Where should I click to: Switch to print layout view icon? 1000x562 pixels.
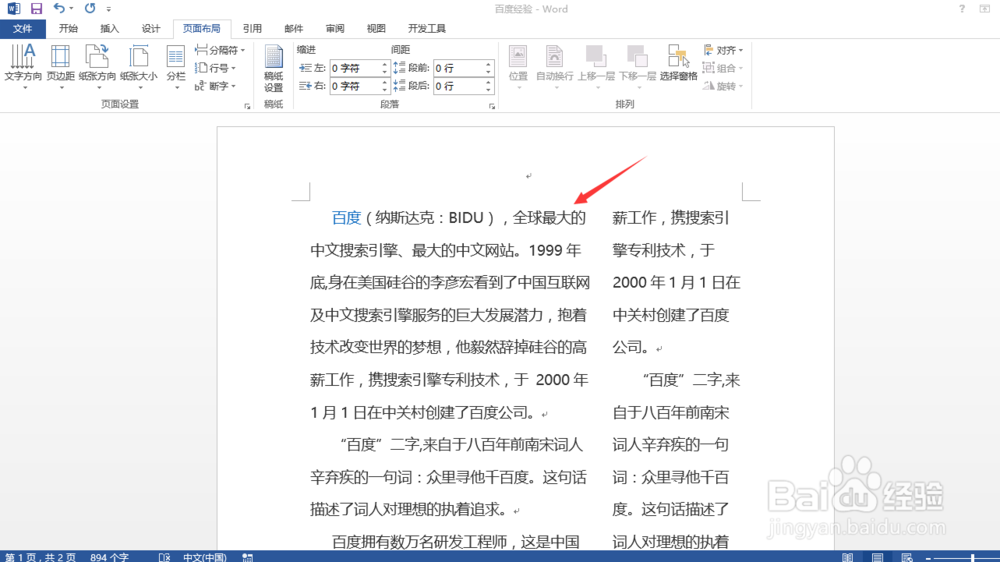(x=878, y=558)
